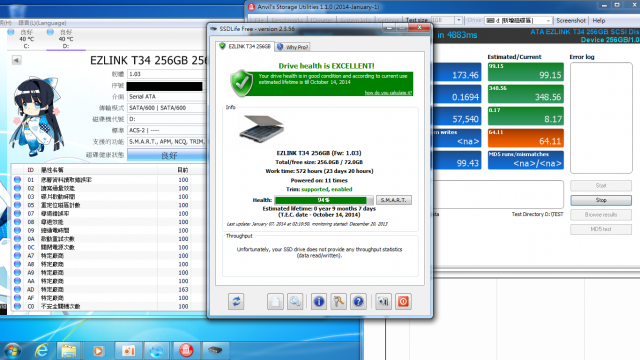The width and height of the screenshot is (640, 360).
Task: Open the Settings menu in Anvil
Action: point(388,20)
